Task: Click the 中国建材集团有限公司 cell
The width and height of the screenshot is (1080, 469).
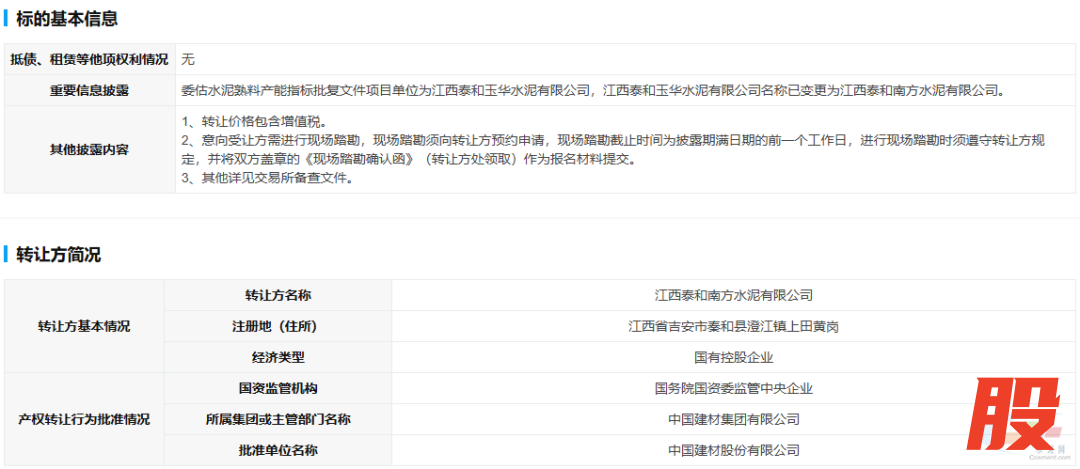Action: click(733, 419)
